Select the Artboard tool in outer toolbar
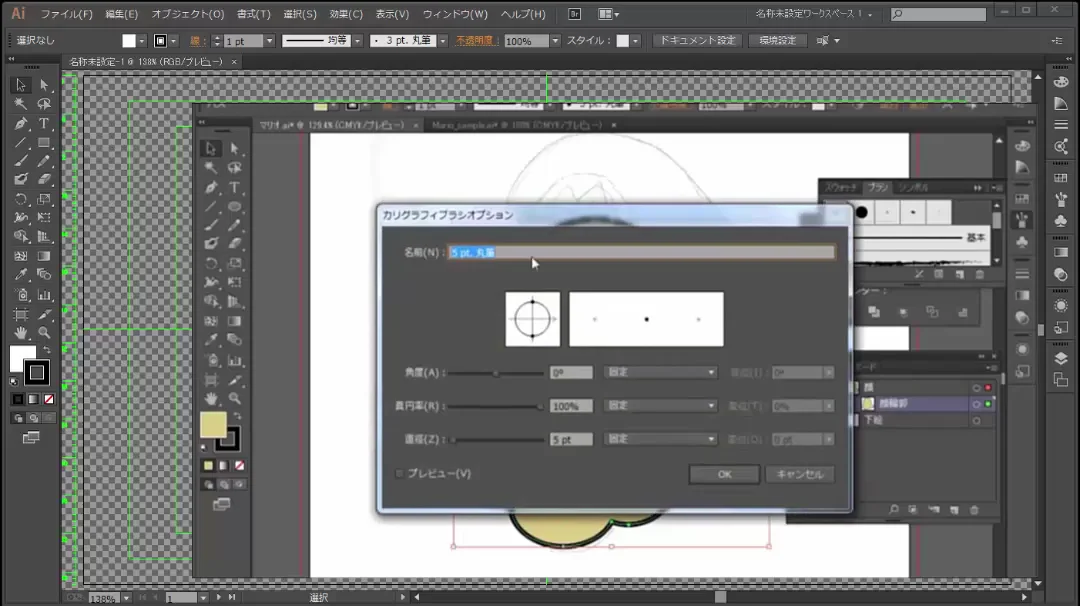The width and height of the screenshot is (1080, 606). [21, 314]
